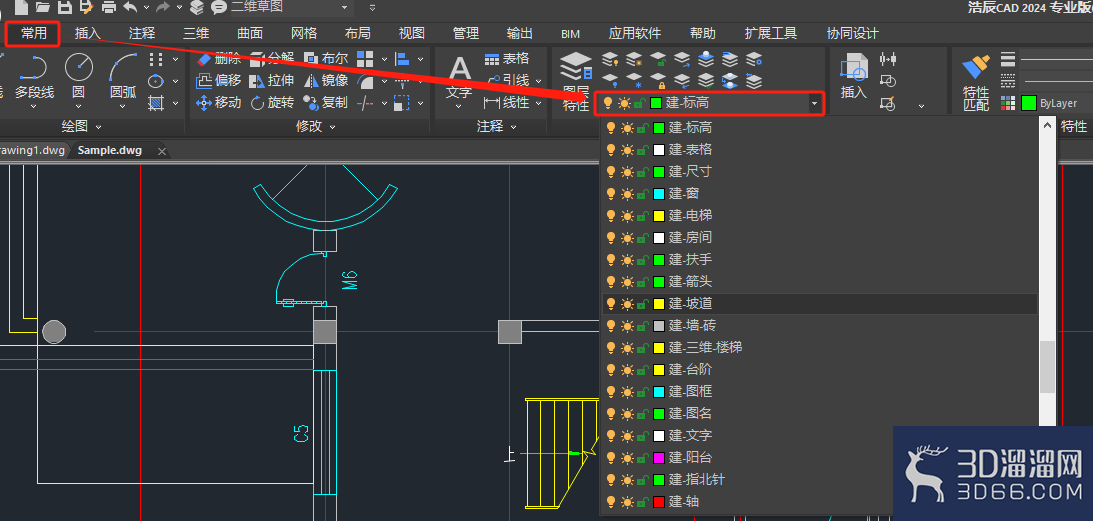Open the dropdown next to 引线

pos(539,81)
